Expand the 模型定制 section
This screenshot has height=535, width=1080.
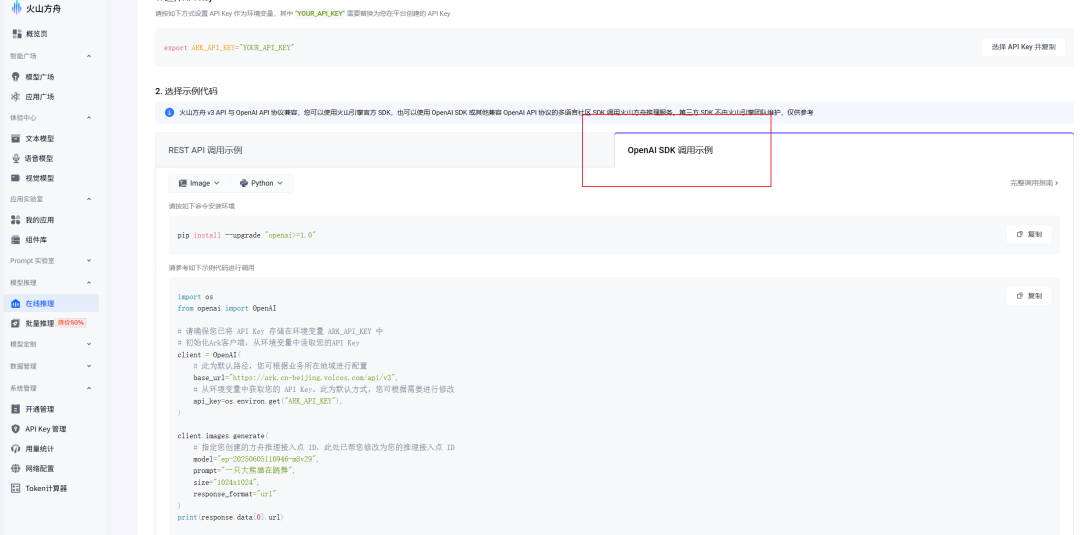(x=89, y=344)
